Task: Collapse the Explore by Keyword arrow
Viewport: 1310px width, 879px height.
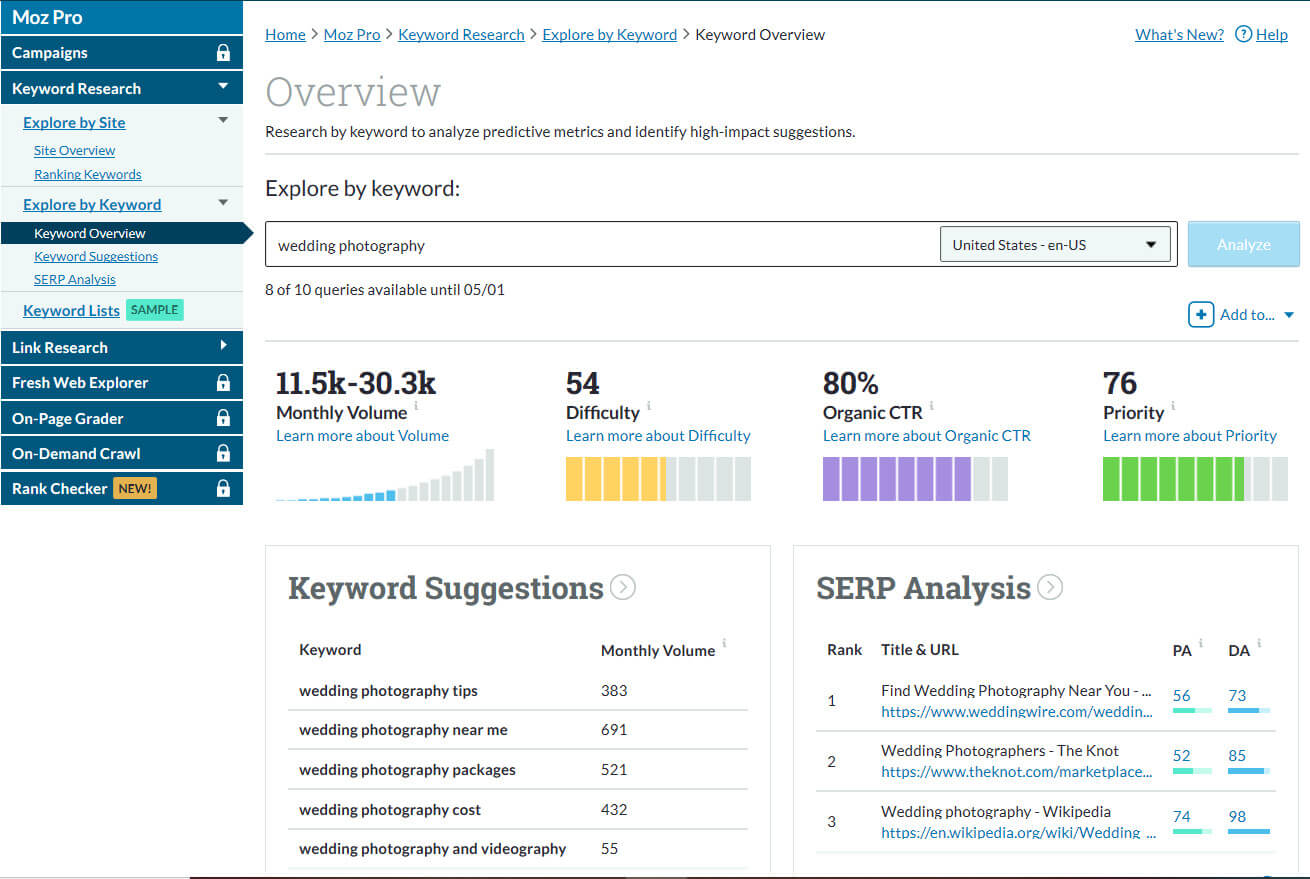Action: [223, 203]
